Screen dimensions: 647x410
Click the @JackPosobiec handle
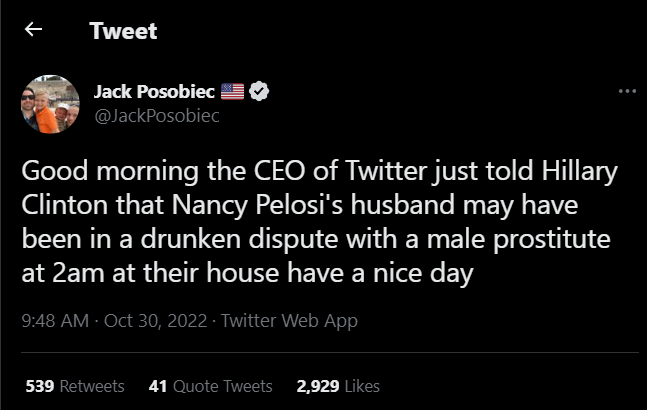click(156, 115)
